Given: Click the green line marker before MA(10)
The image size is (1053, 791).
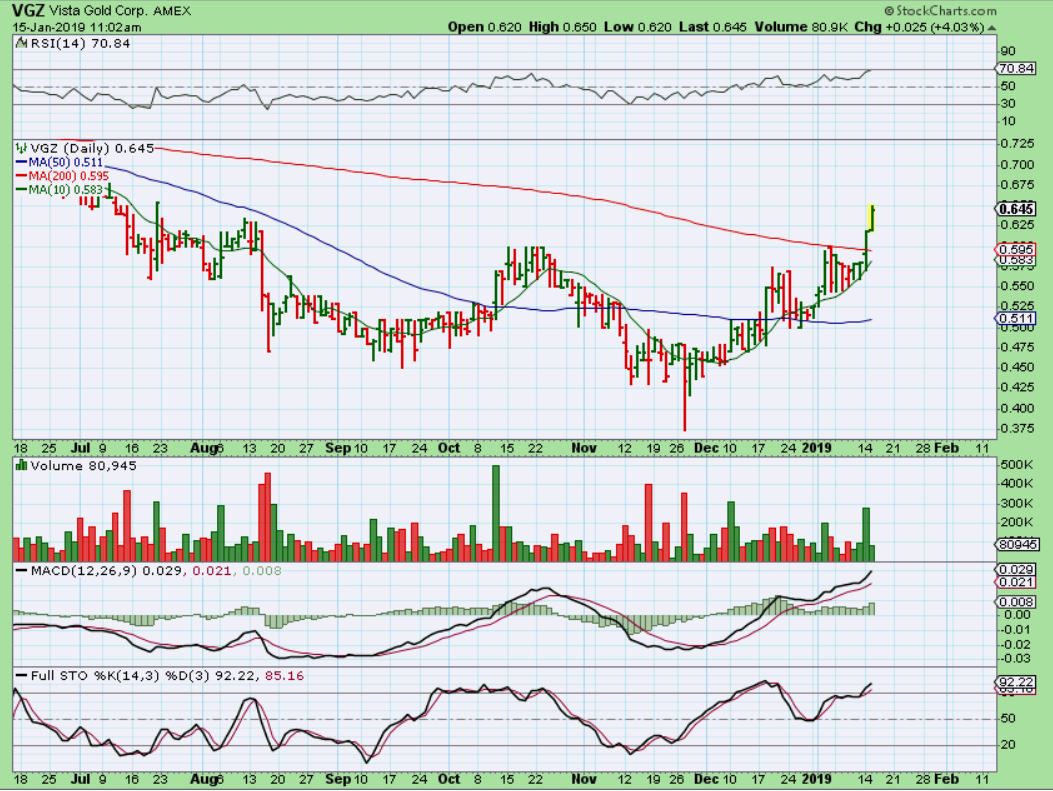Looking at the screenshot, I should (21, 190).
